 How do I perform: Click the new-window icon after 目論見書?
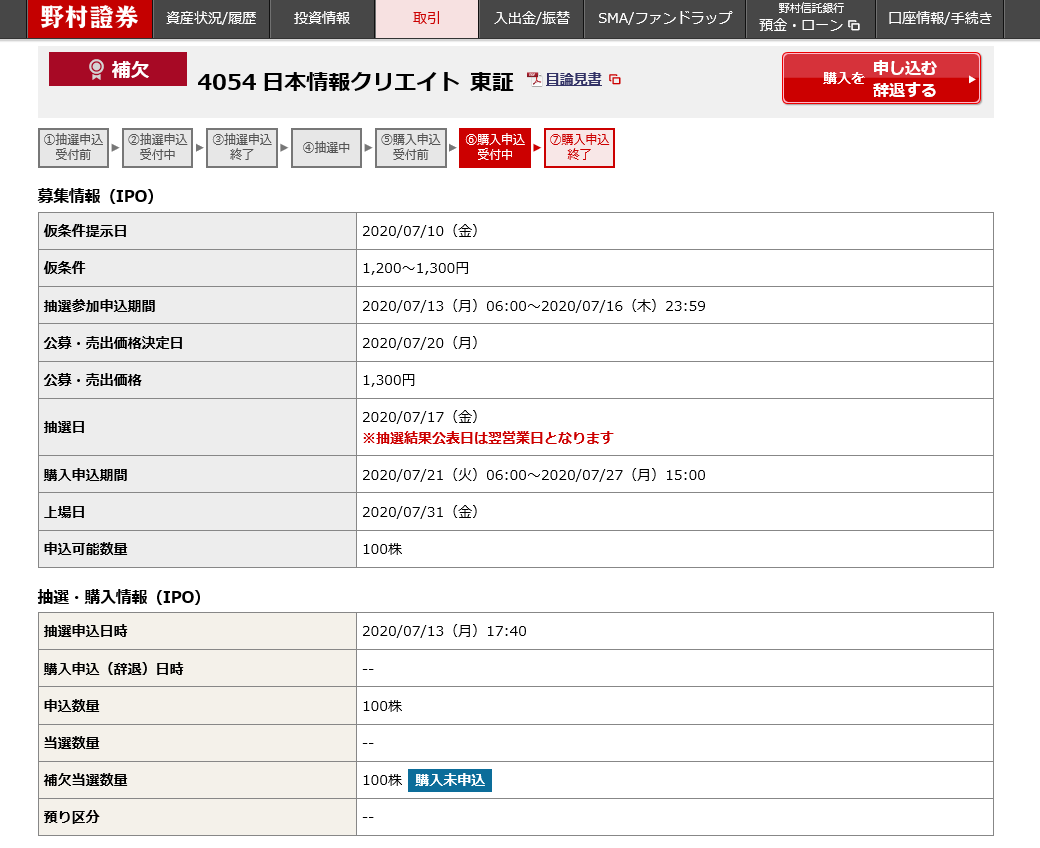[615, 80]
